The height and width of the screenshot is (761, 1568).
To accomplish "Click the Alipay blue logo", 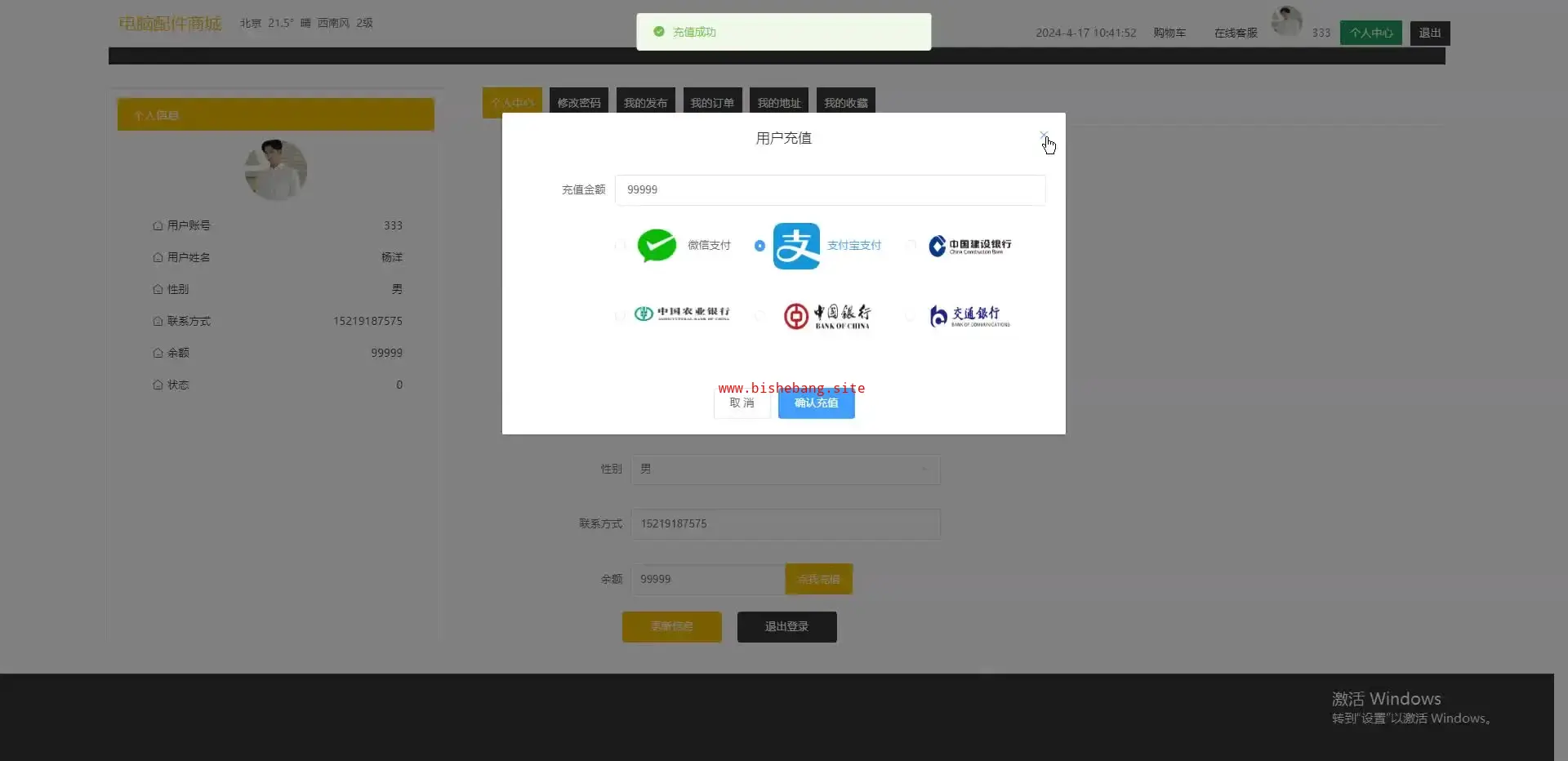I will coord(796,246).
